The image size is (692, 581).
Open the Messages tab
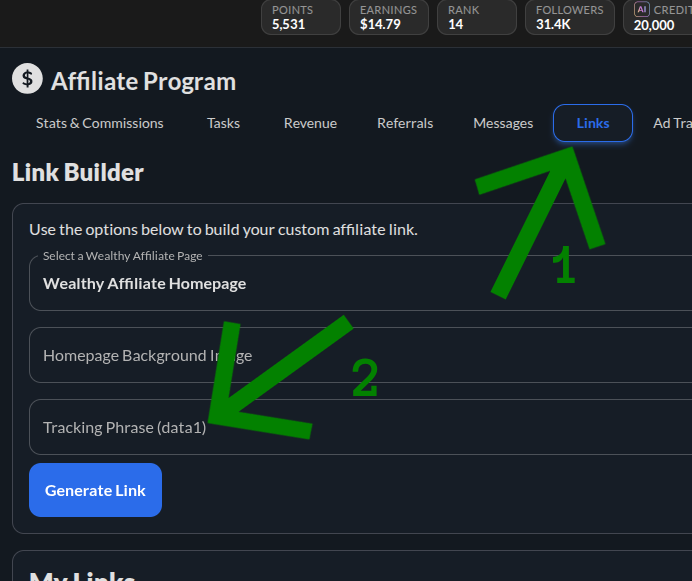click(503, 123)
